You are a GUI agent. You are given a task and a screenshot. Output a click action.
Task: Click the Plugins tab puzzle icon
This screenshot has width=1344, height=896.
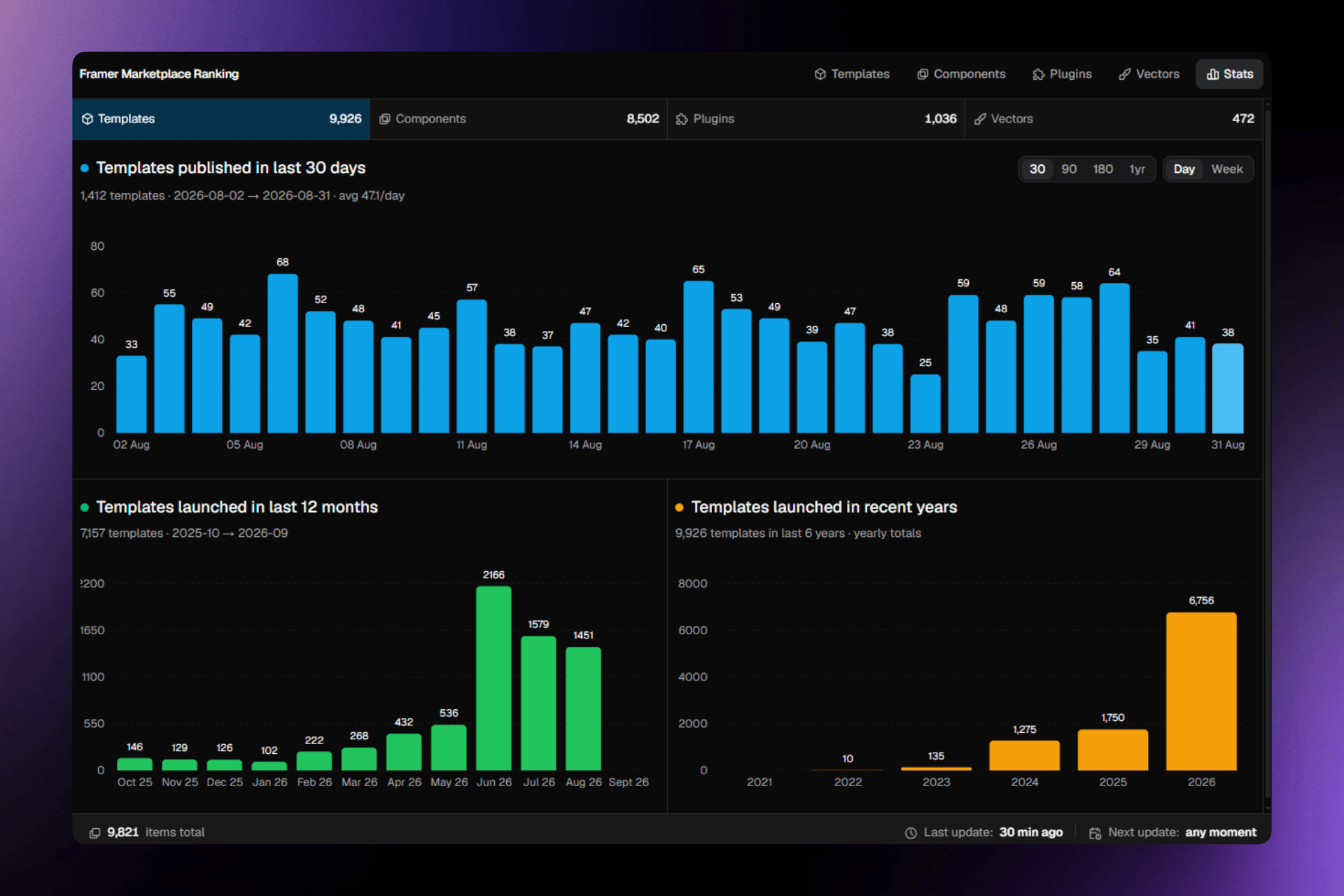(682, 119)
